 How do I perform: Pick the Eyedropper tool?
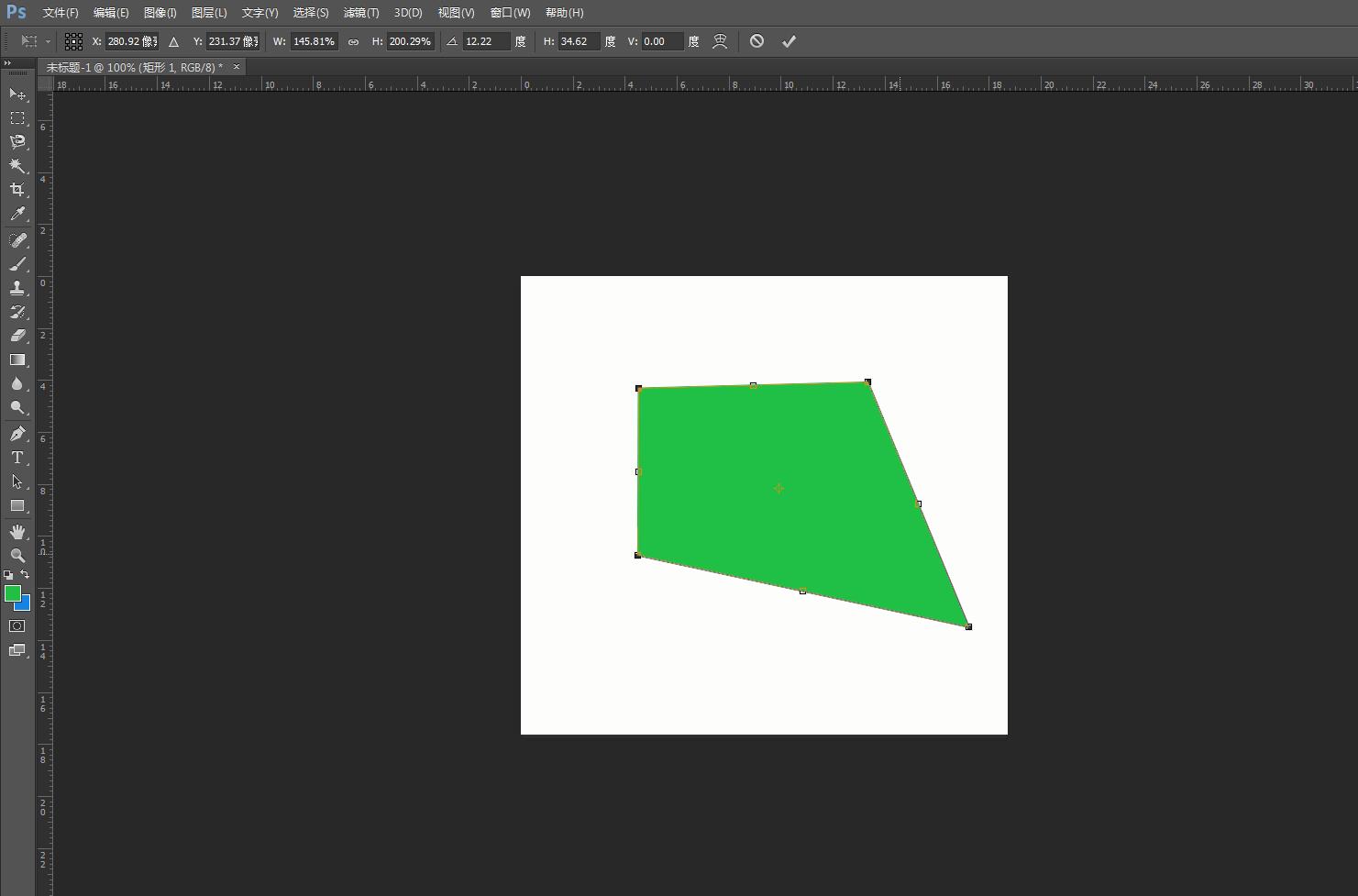[x=17, y=215]
